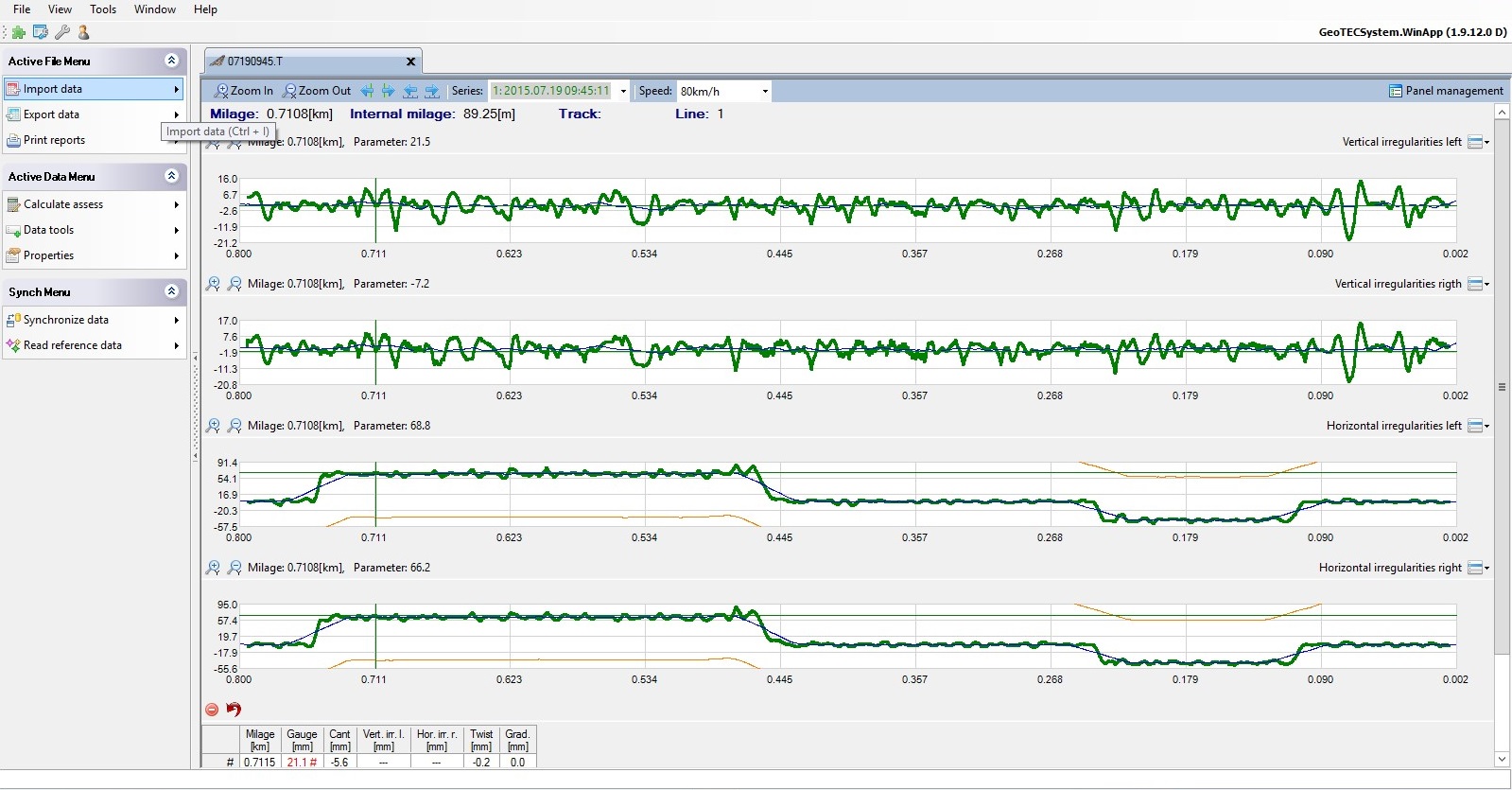The image size is (1512, 790).
Task: Open Read reference data submenu
Action: point(94,345)
